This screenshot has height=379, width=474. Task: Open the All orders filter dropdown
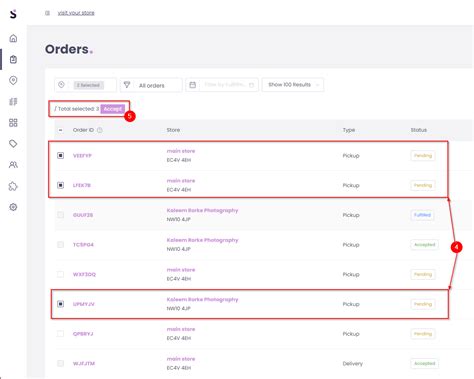click(151, 85)
